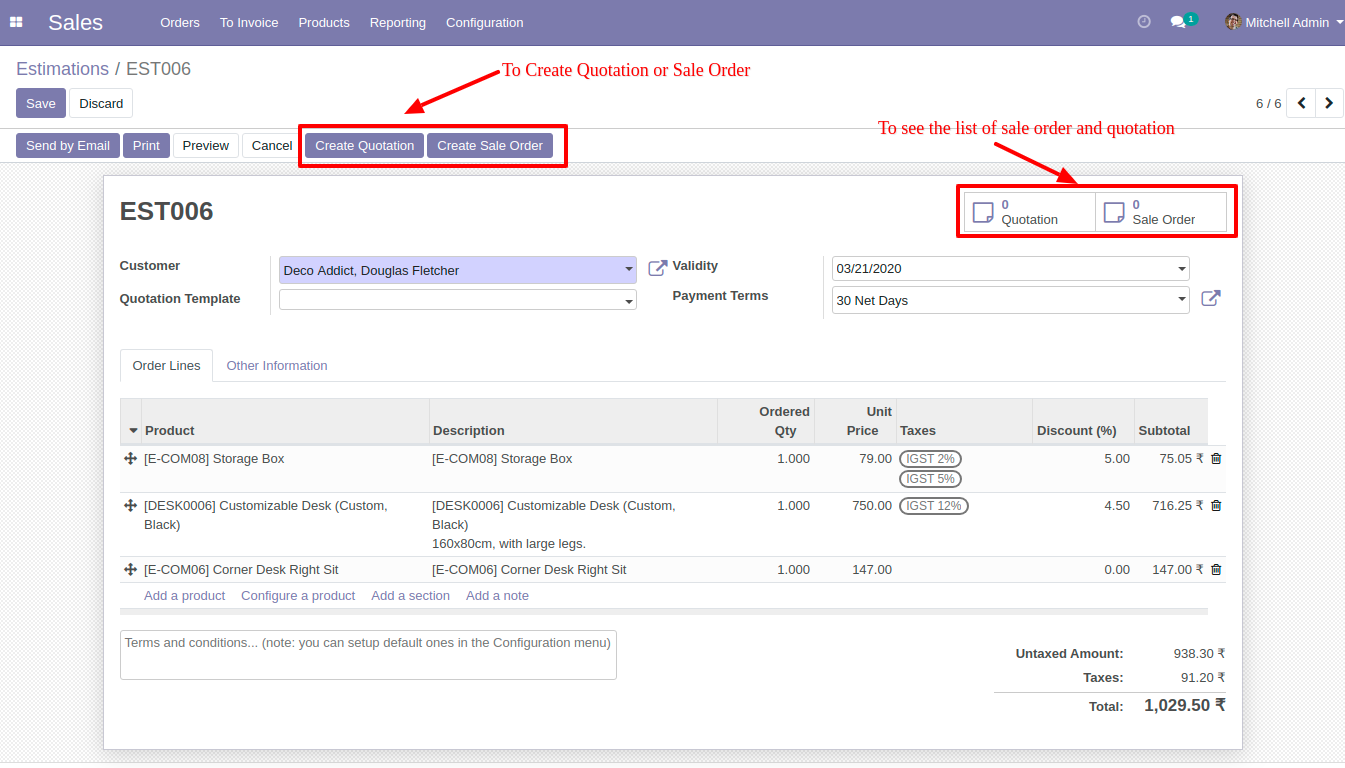The width and height of the screenshot is (1345, 768).
Task: Click the Sales app title
Action: coord(75,22)
